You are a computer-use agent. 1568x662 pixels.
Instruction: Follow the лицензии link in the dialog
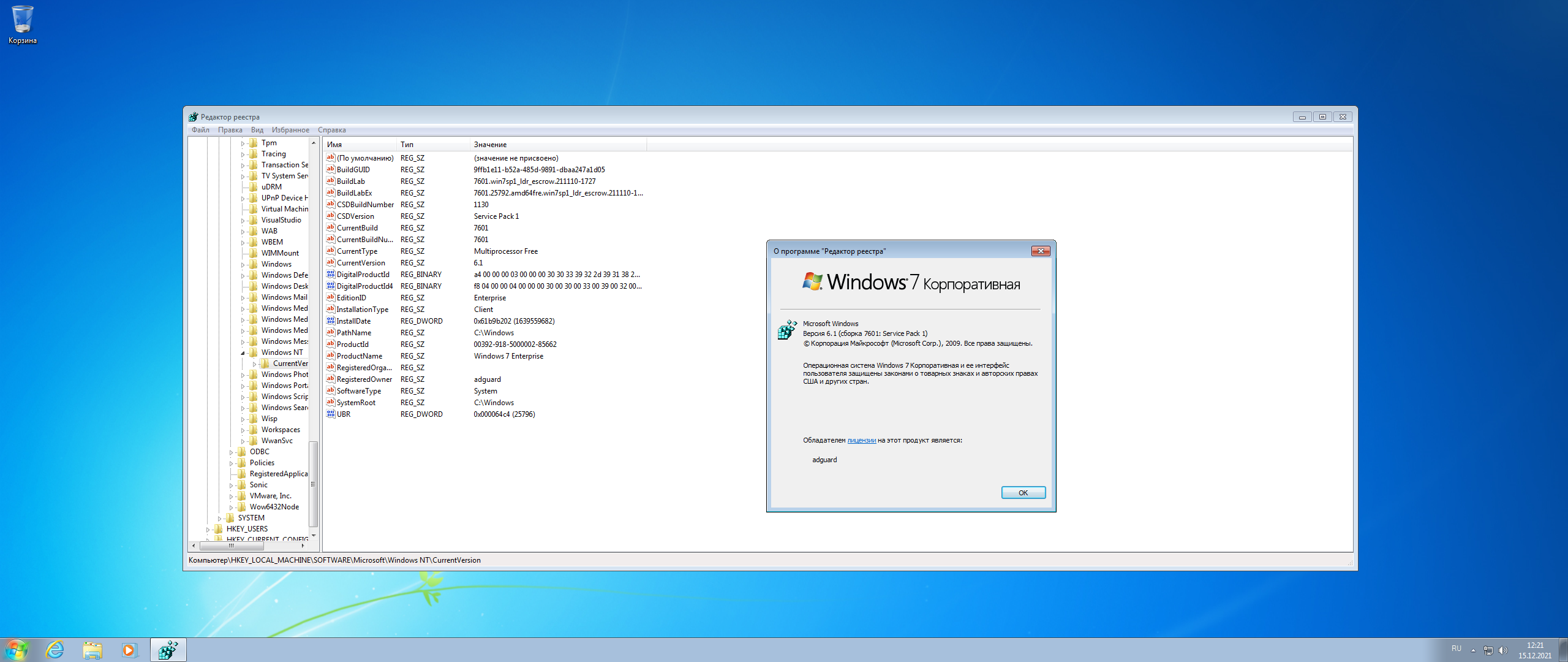(x=861, y=440)
